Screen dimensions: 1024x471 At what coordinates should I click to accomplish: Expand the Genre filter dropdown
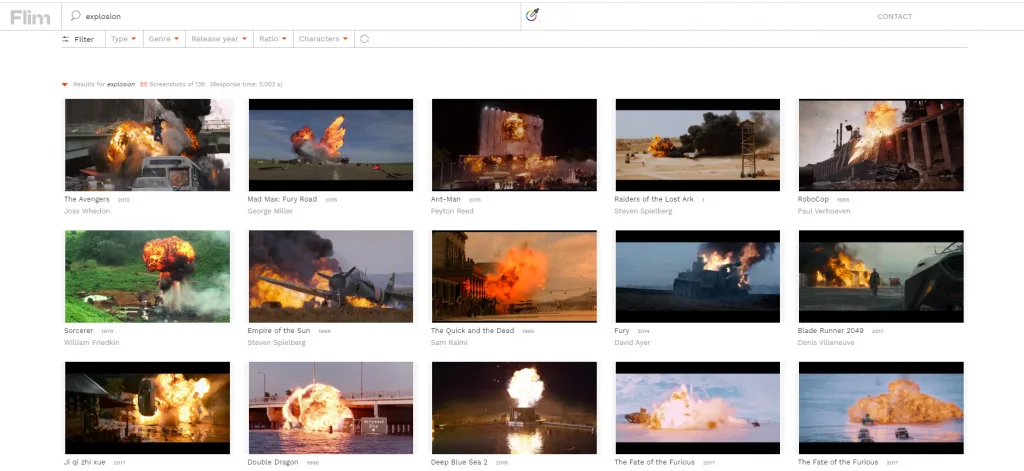click(x=163, y=39)
